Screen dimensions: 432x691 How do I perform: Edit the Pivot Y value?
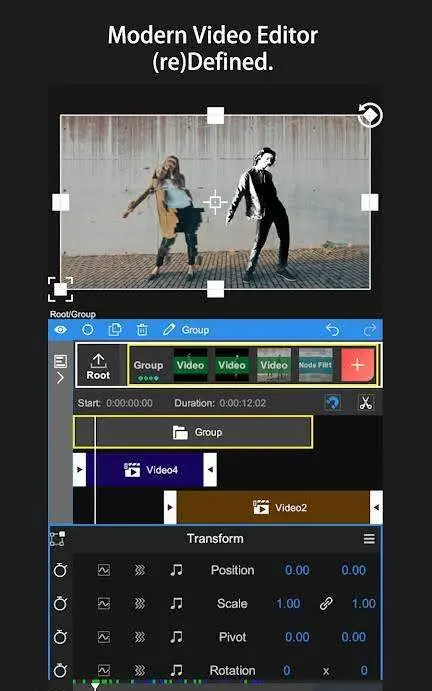click(x=354, y=637)
